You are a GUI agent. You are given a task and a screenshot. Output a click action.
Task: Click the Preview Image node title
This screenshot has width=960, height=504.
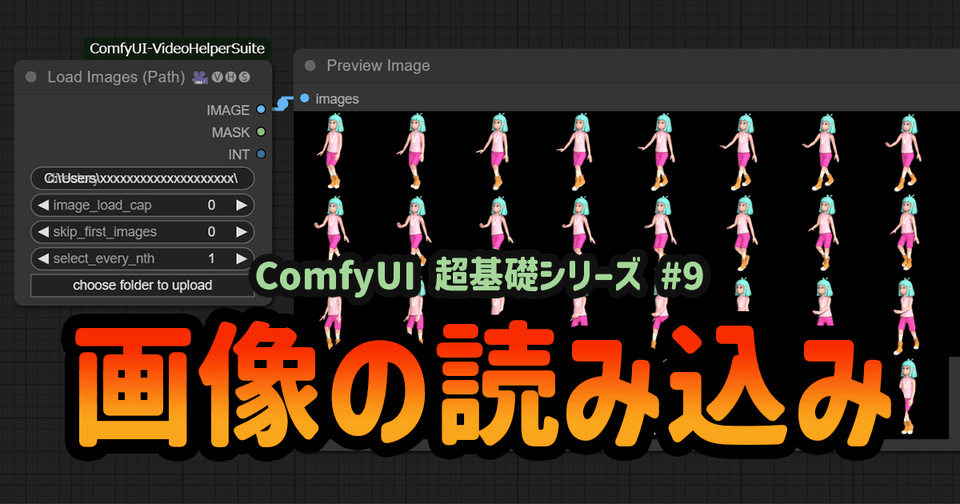[x=378, y=66]
